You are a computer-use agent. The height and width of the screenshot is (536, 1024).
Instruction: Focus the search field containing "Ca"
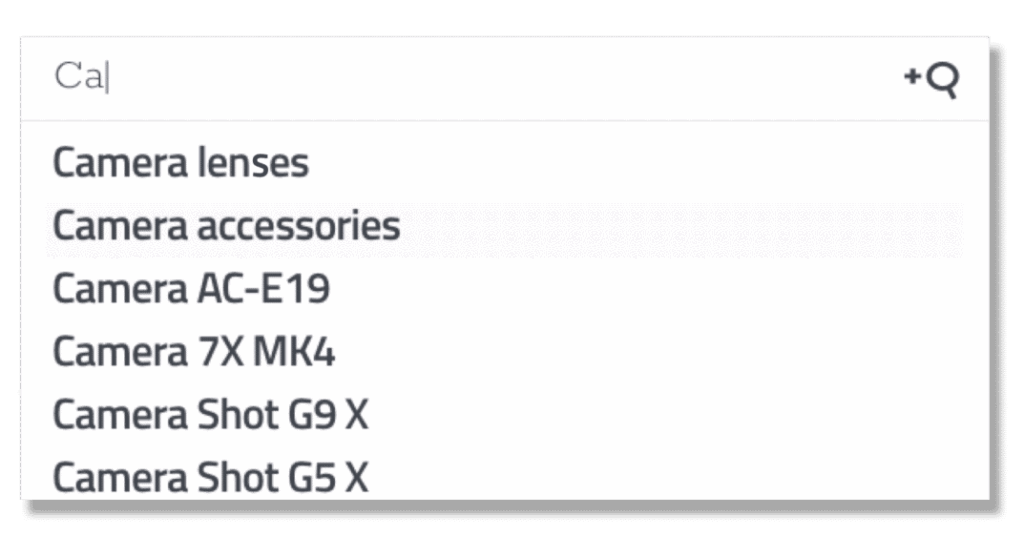(x=504, y=78)
